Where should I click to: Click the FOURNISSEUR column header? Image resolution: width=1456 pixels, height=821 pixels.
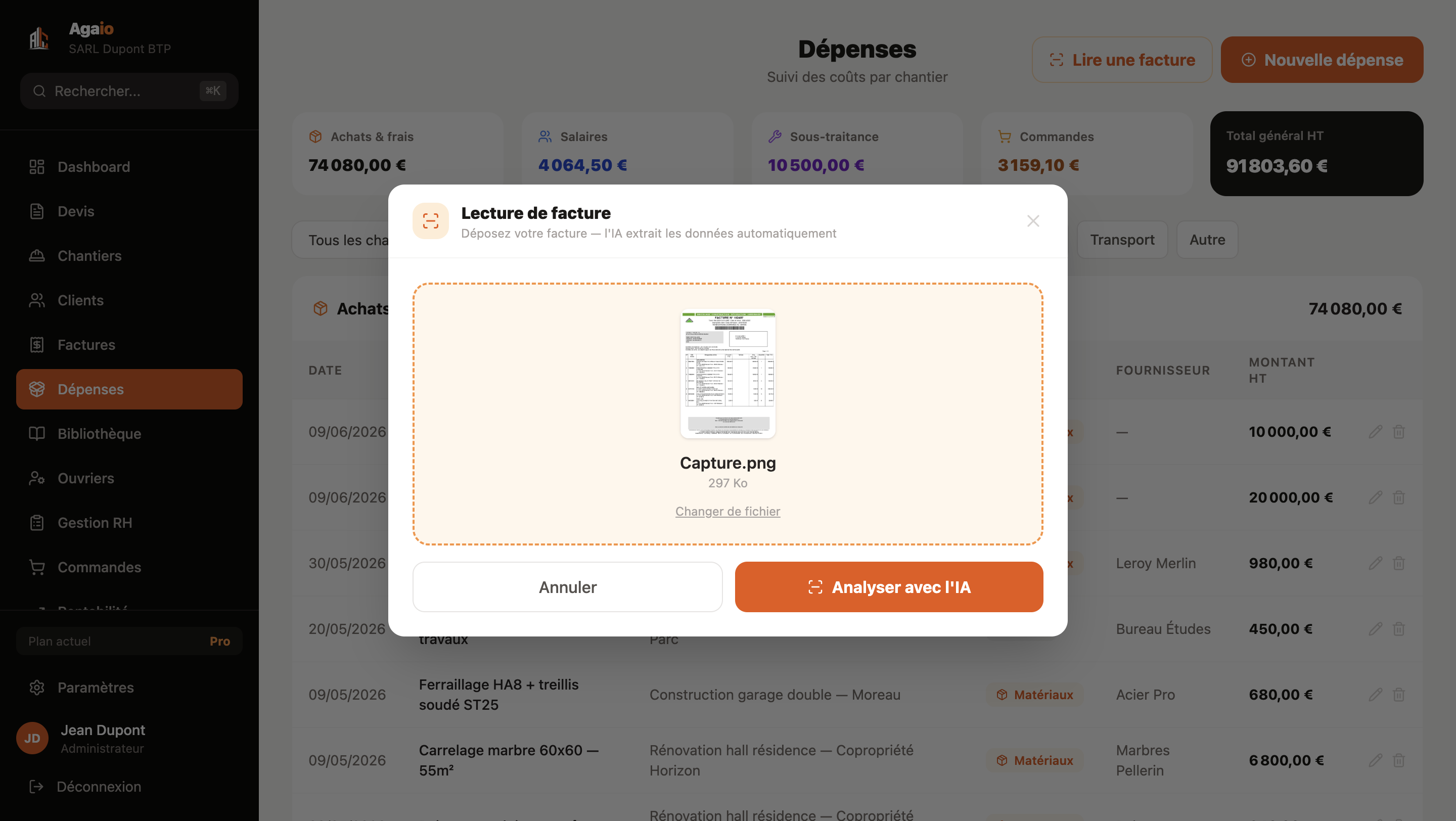point(1163,370)
